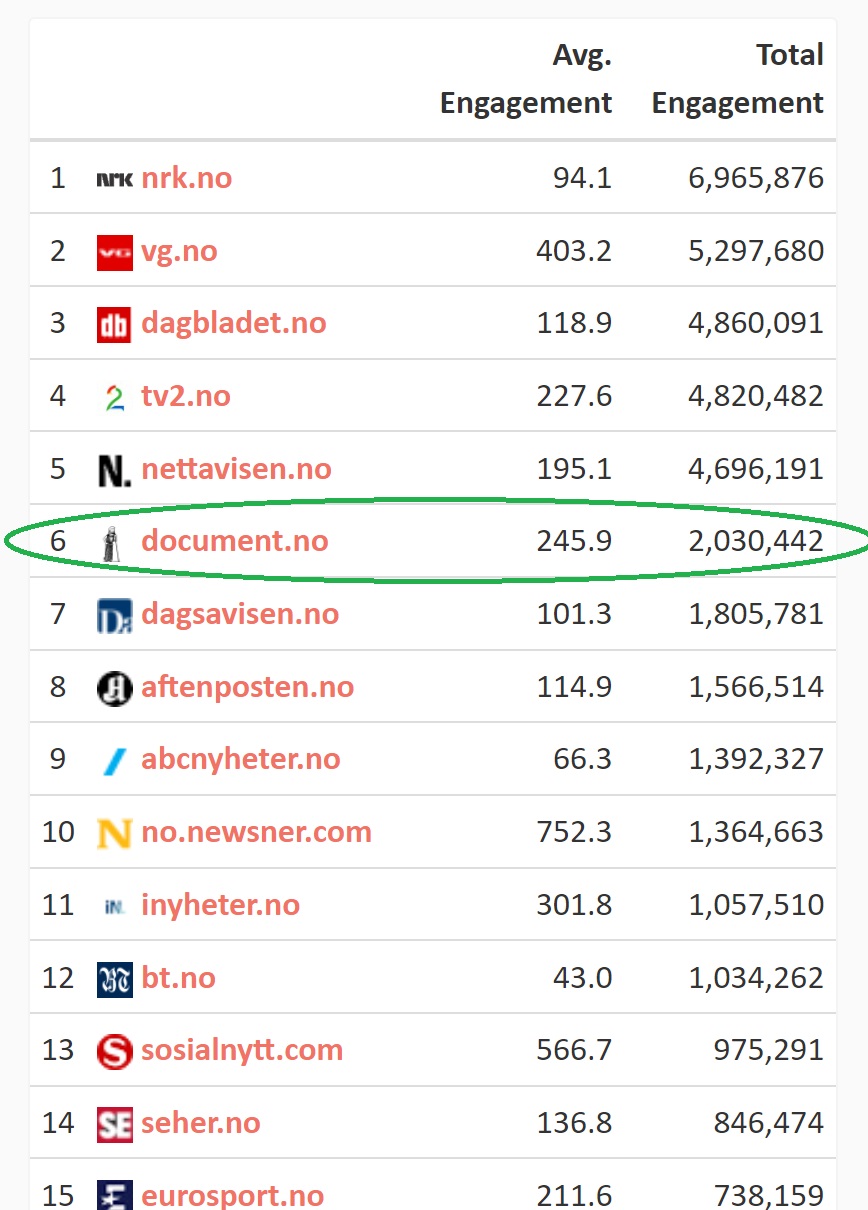Open the vg.no link
Image resolution: width=868 pixels, height=1210 pixels.
179,251
